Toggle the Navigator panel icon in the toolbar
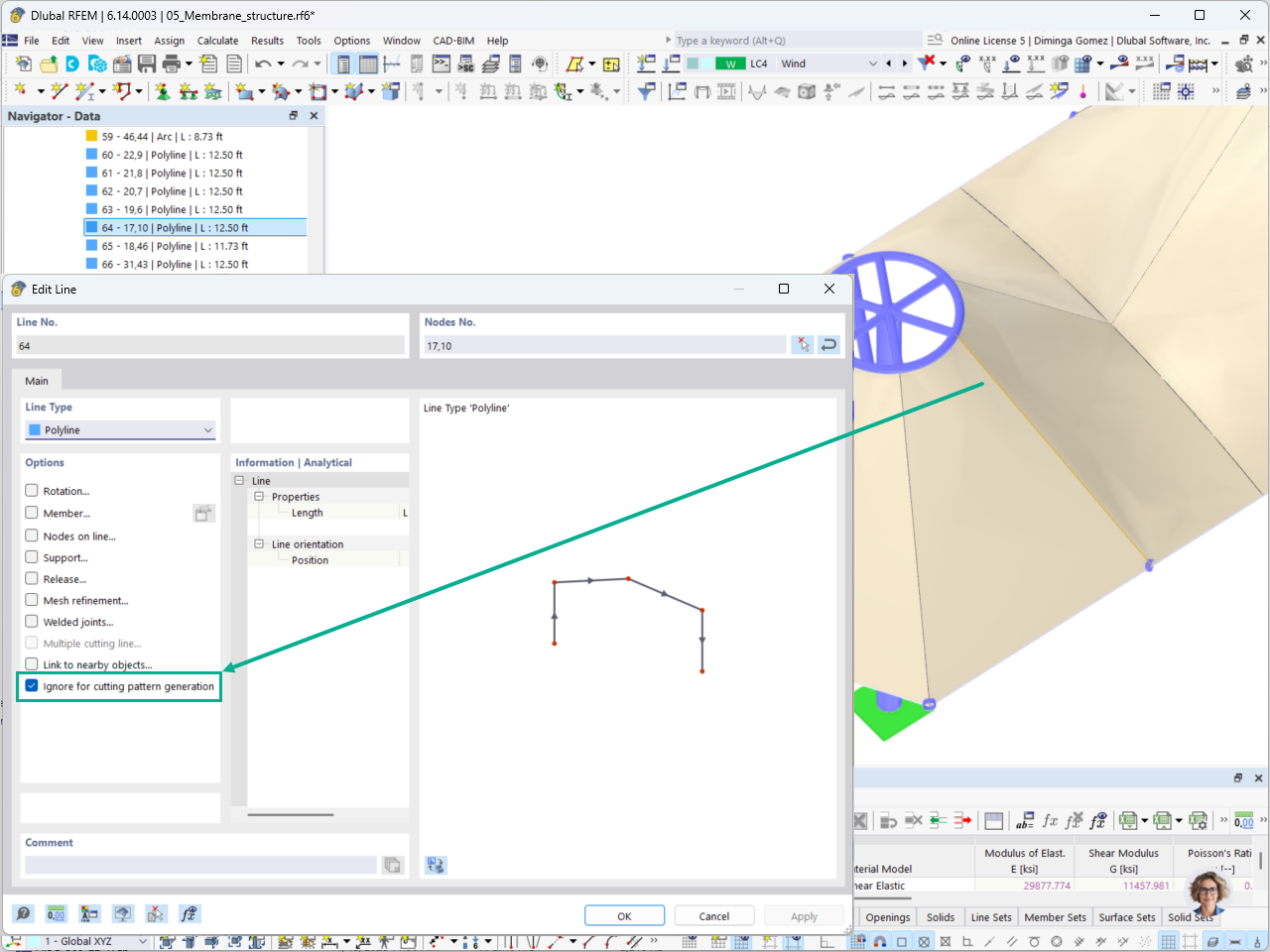 (343, 63)
